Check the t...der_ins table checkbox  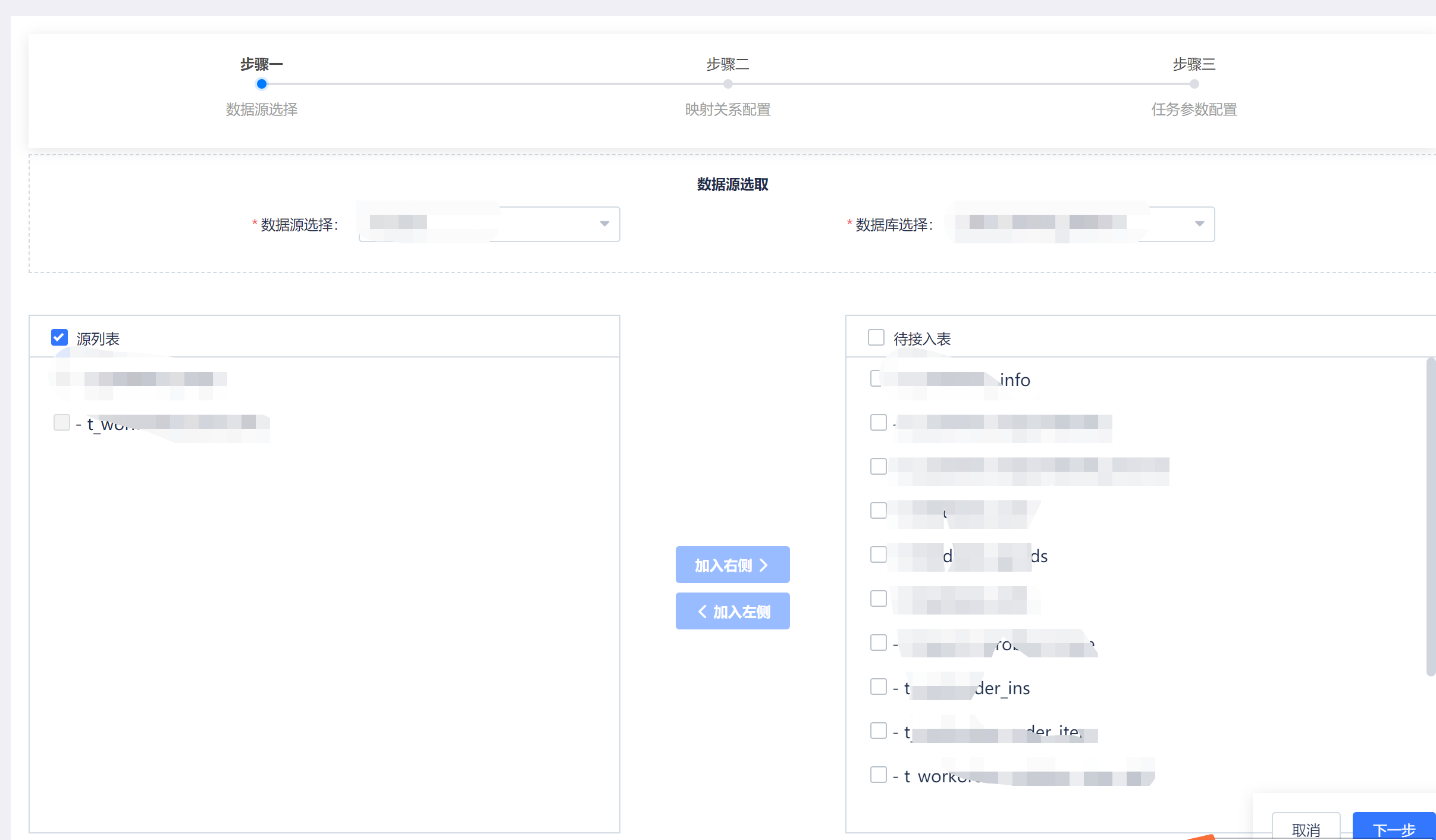(x=878, y=687)
